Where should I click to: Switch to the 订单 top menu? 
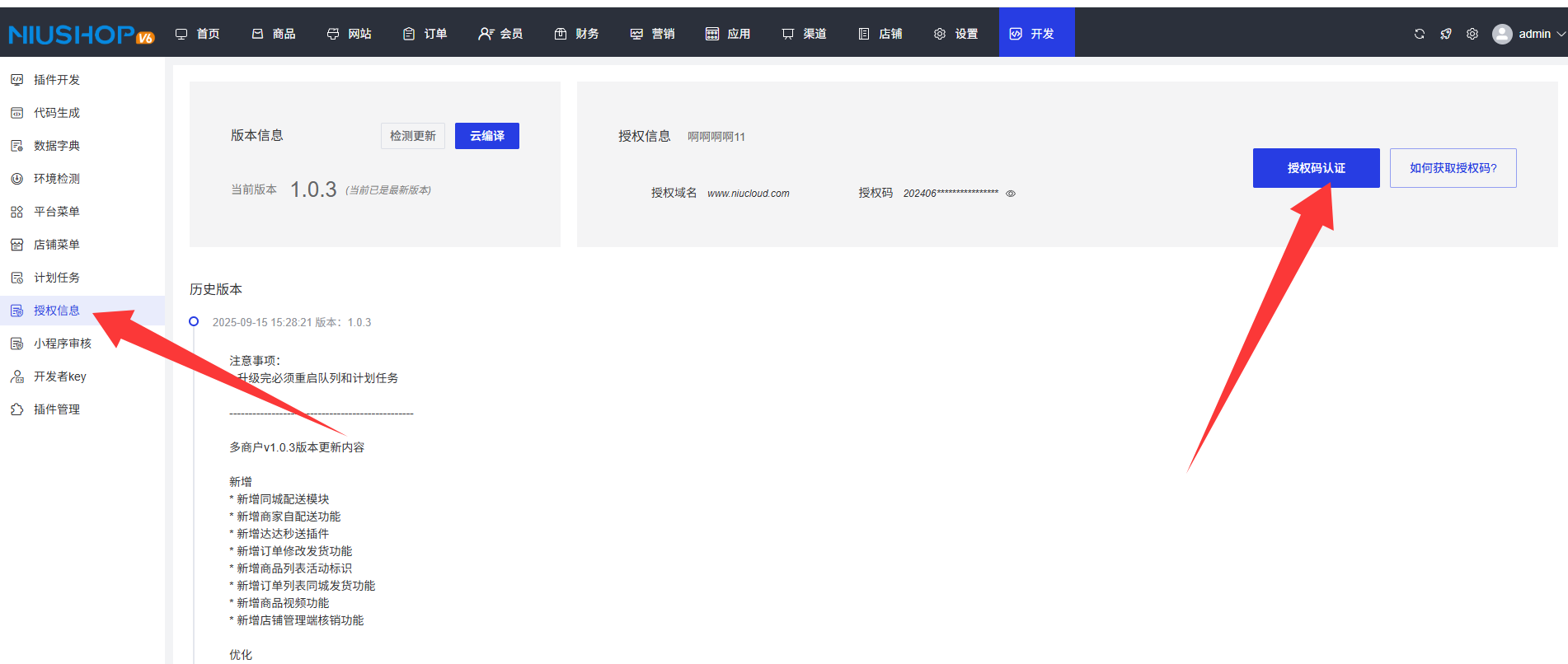coord(425,34)
